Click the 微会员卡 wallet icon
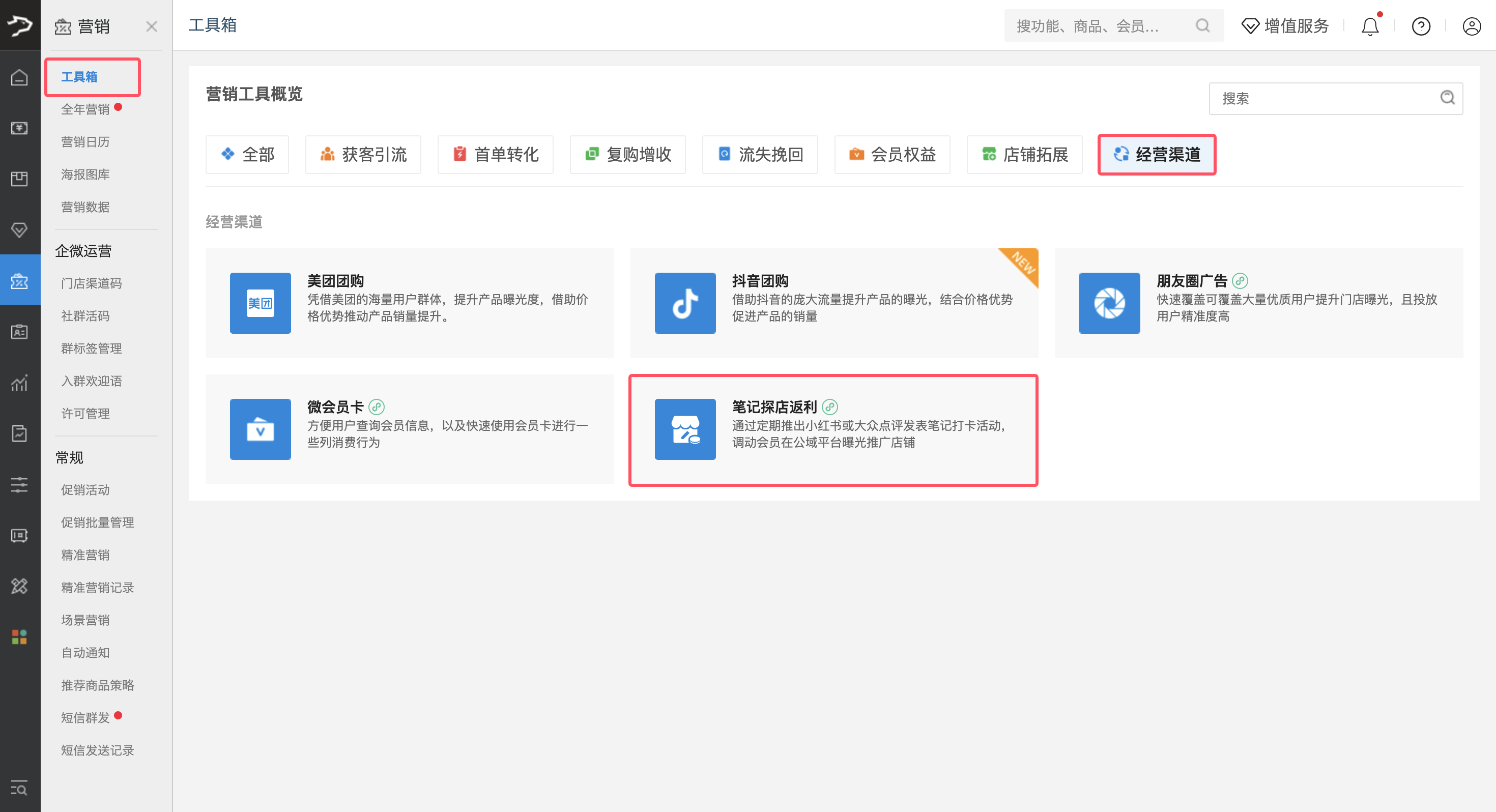The height and width of the screenshot is (812, 1496). click(260, 429)
